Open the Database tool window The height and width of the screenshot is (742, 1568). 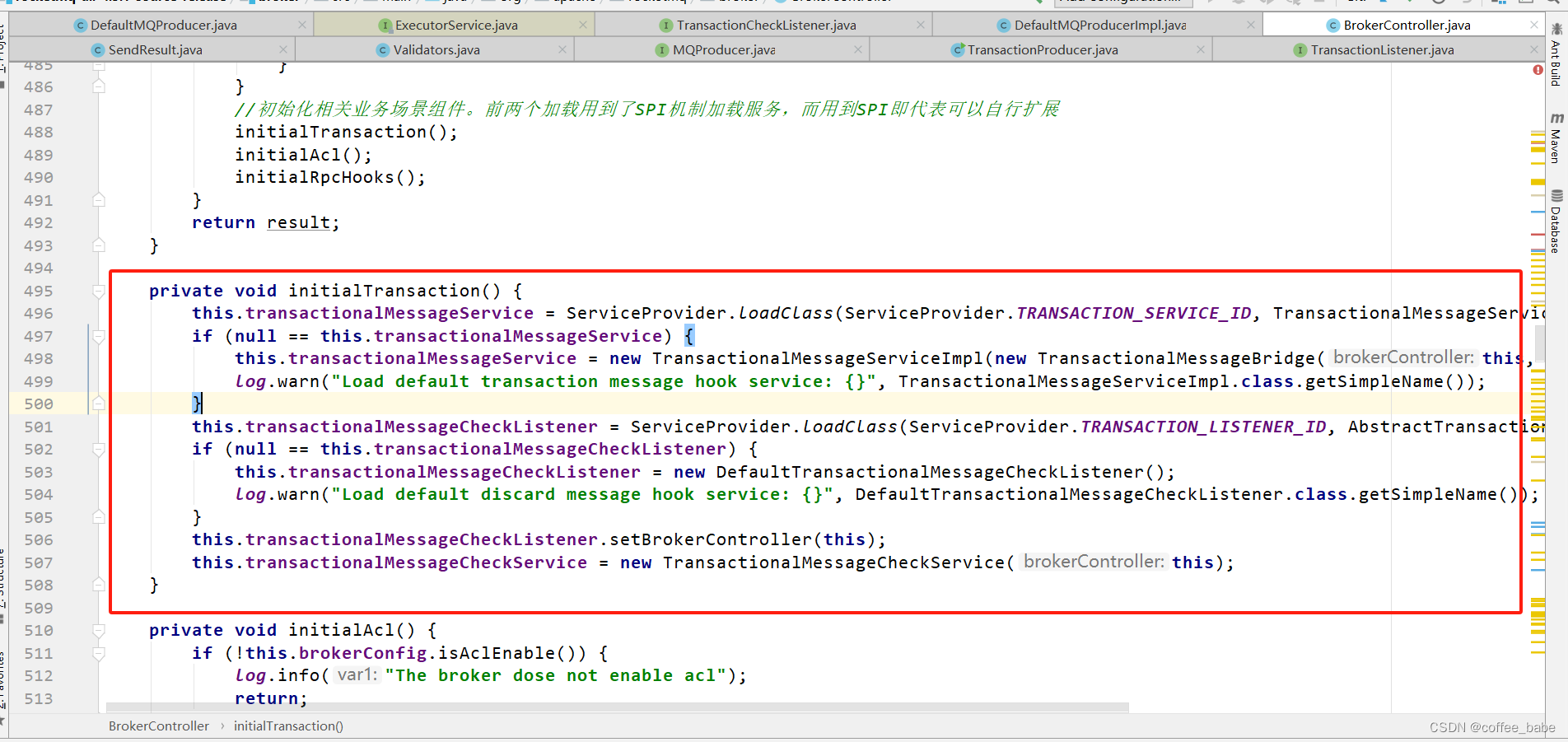pos(1556,222)
